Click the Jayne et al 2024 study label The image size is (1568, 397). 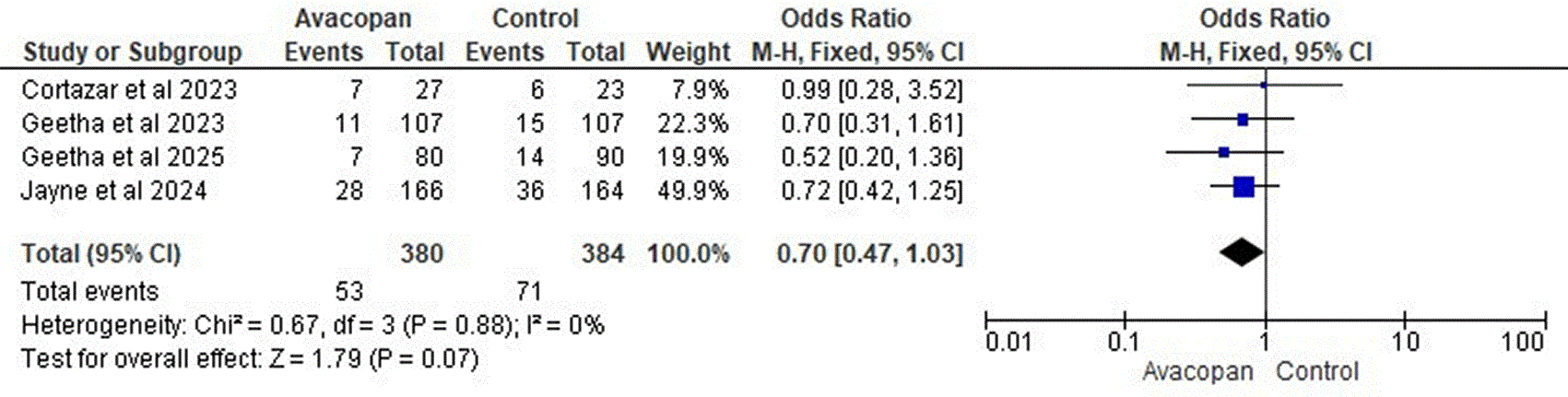[x=114, y=192]
